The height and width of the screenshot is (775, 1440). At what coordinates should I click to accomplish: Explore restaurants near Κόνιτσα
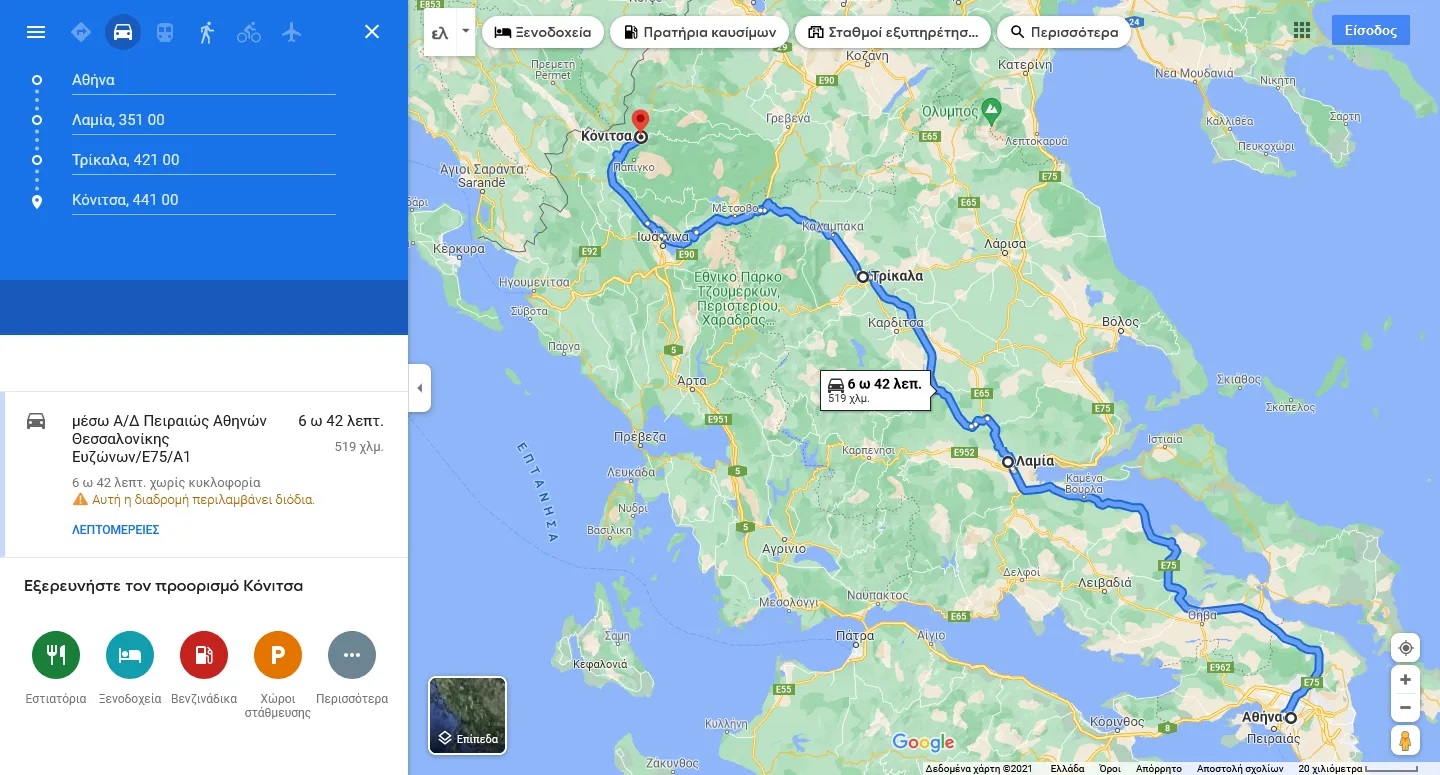[56, 656]
